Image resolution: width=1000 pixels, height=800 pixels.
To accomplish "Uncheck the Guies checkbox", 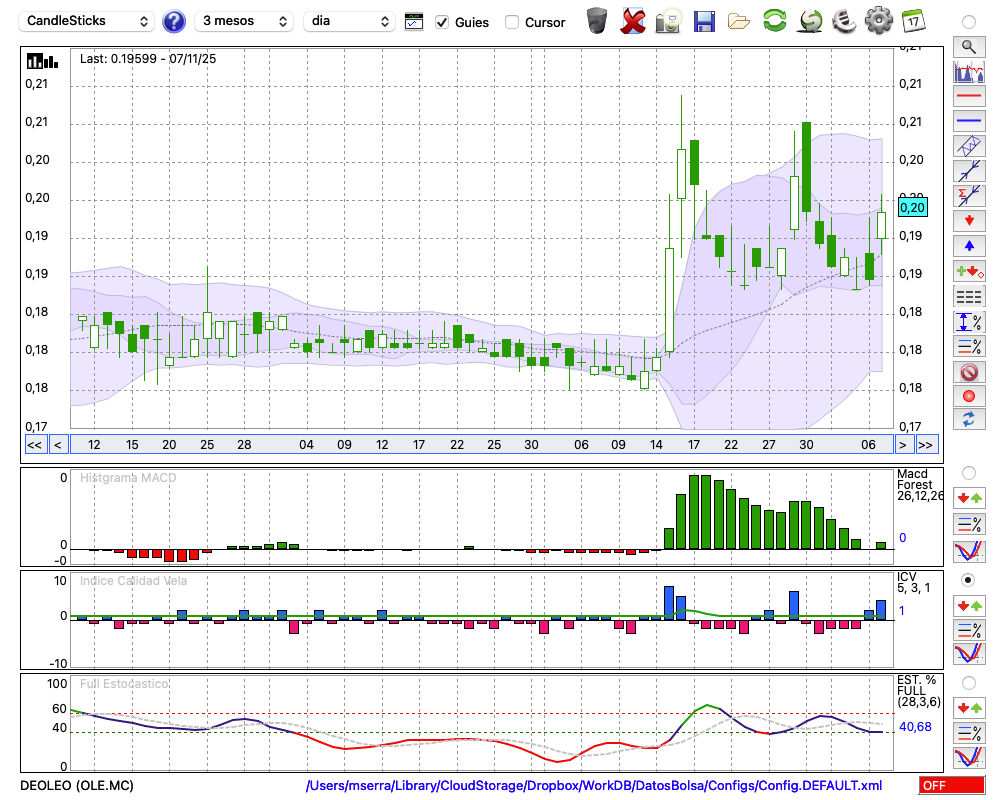I will tap(443, 22).
